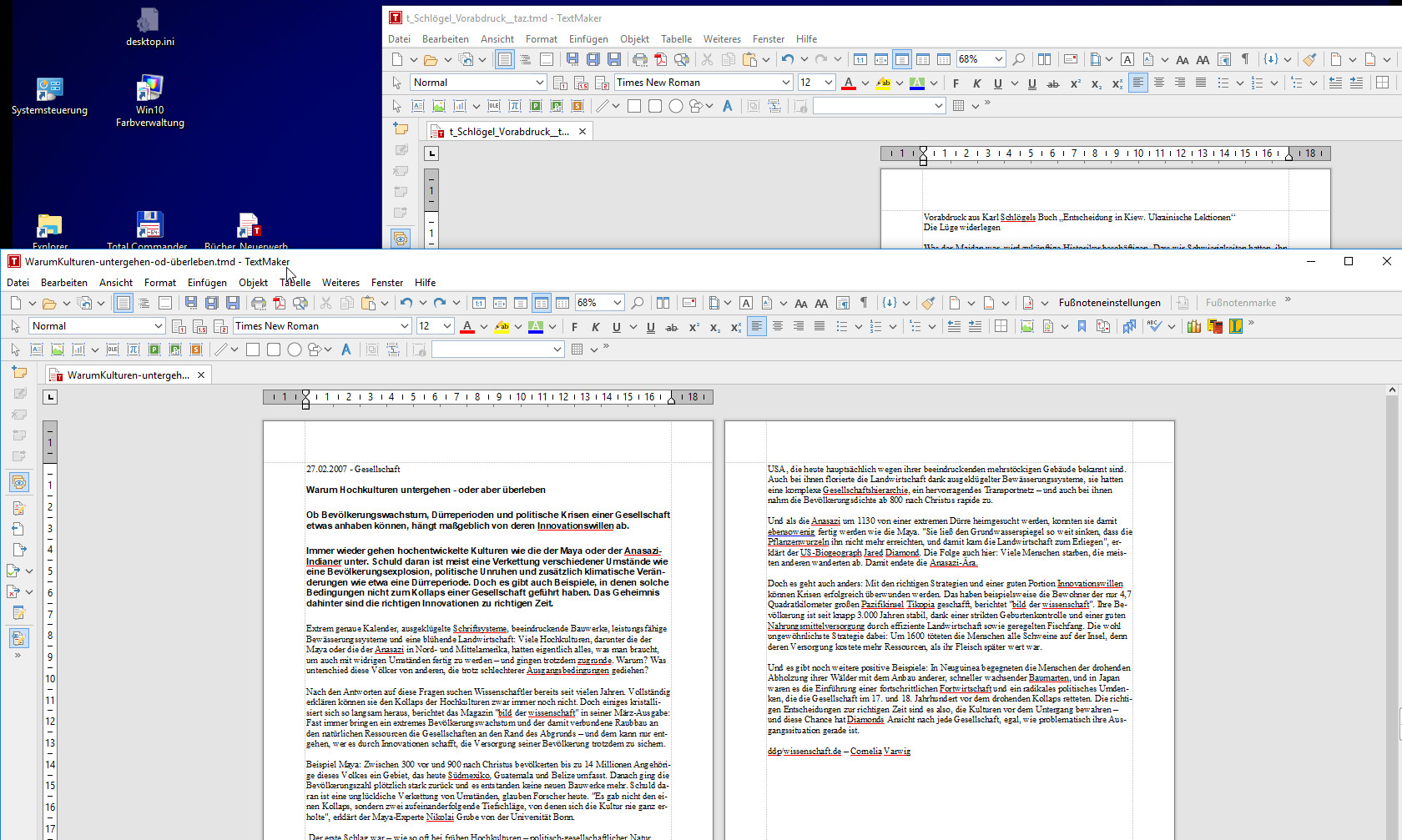Click the empty object name field in WarumKulturen
This screenshot has height=840, width=1402.
(x=497, y=350)
